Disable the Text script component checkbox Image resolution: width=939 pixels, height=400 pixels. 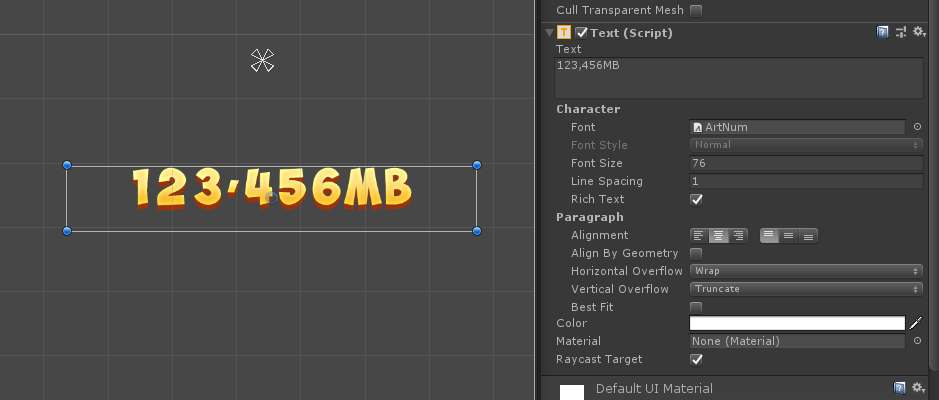(581, 32)
